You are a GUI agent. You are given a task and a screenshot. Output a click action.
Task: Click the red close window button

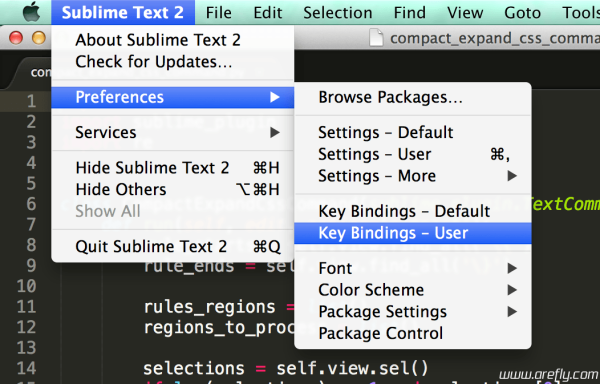pyautogui.click(x=16, y=38)
